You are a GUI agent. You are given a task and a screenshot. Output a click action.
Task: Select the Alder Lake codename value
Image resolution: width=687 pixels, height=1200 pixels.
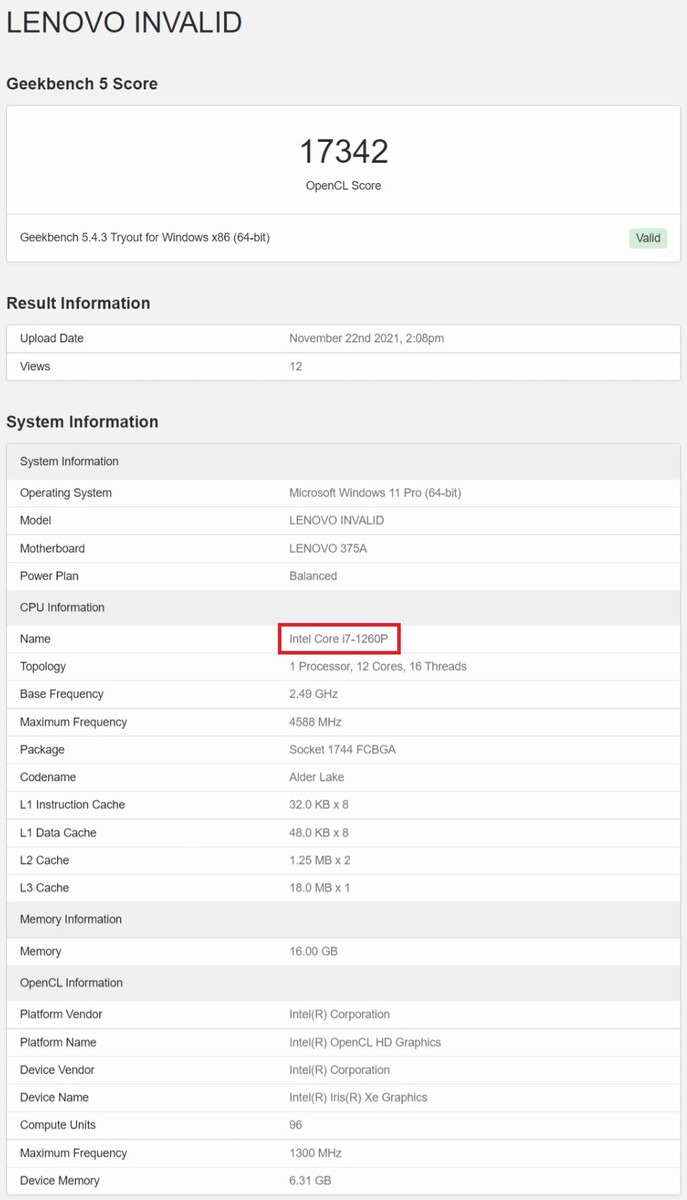(316, 777)
